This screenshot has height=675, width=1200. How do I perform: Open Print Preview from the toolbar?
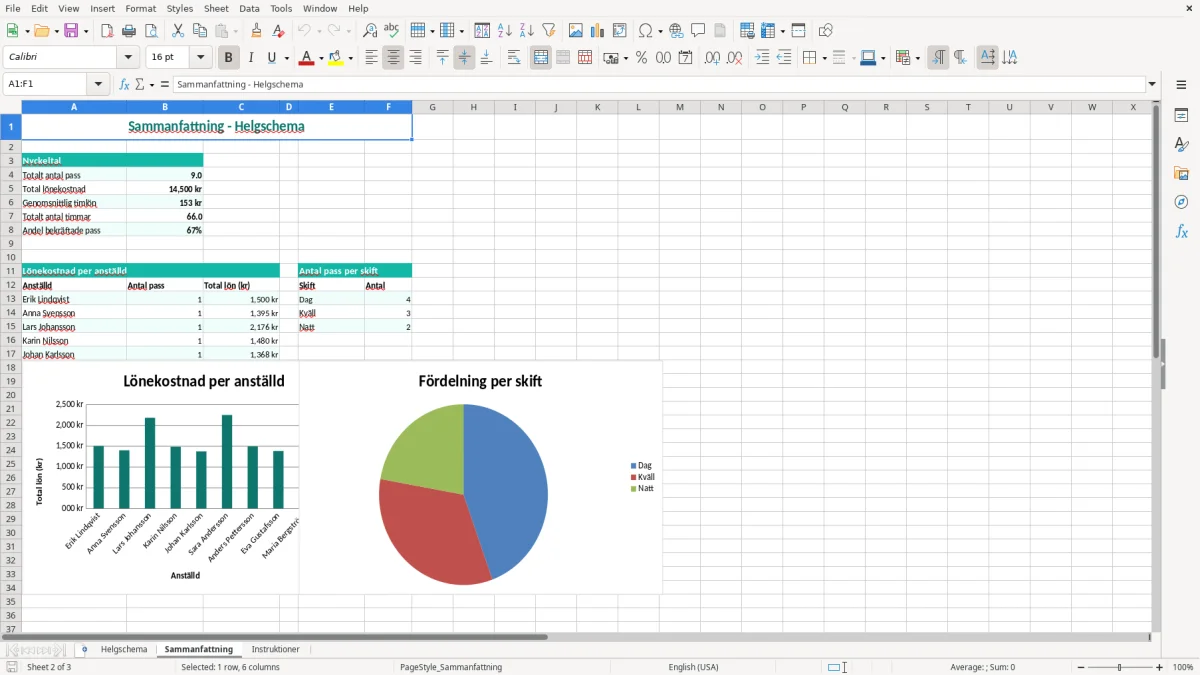coord(151,31)
